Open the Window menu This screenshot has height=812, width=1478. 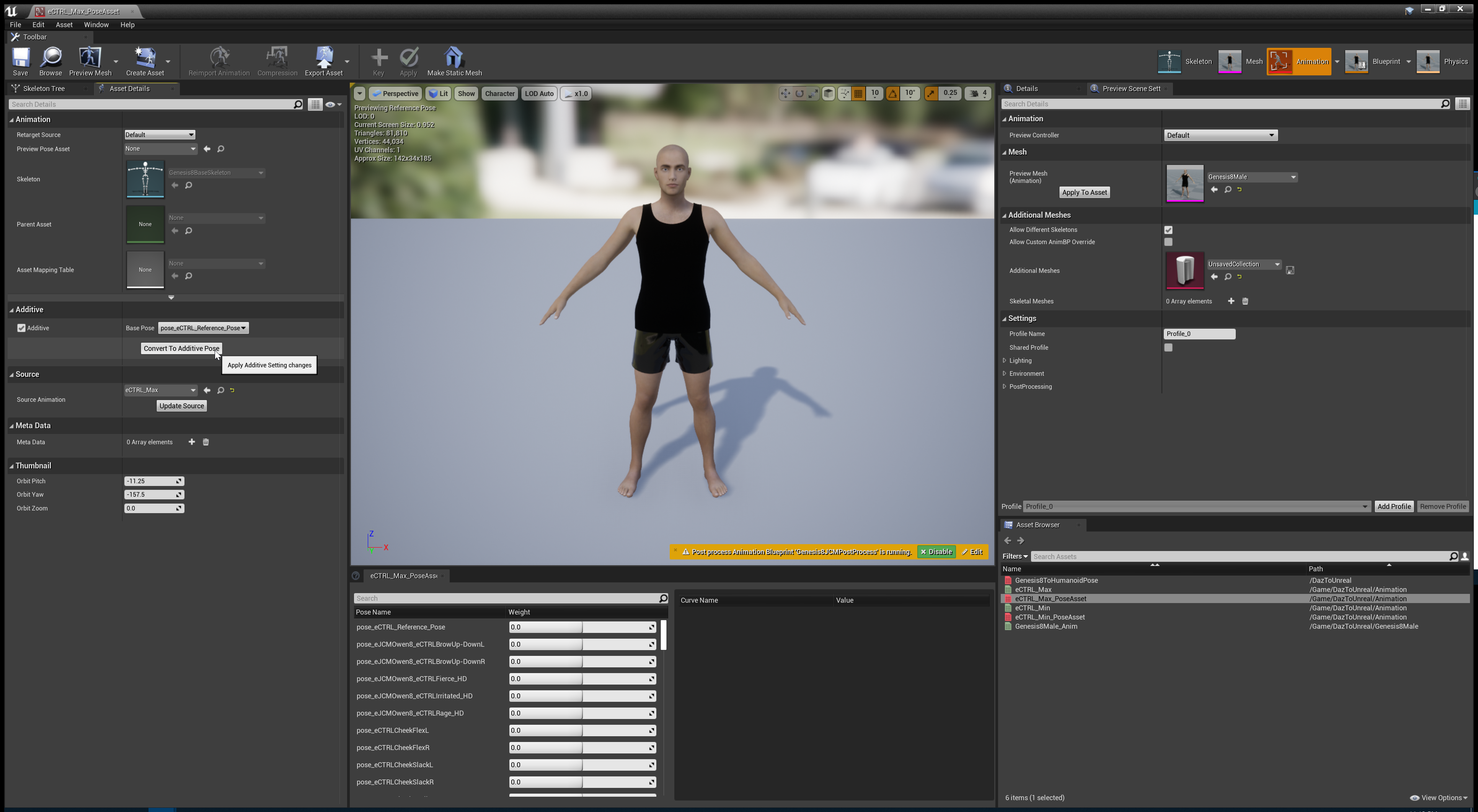96,24
